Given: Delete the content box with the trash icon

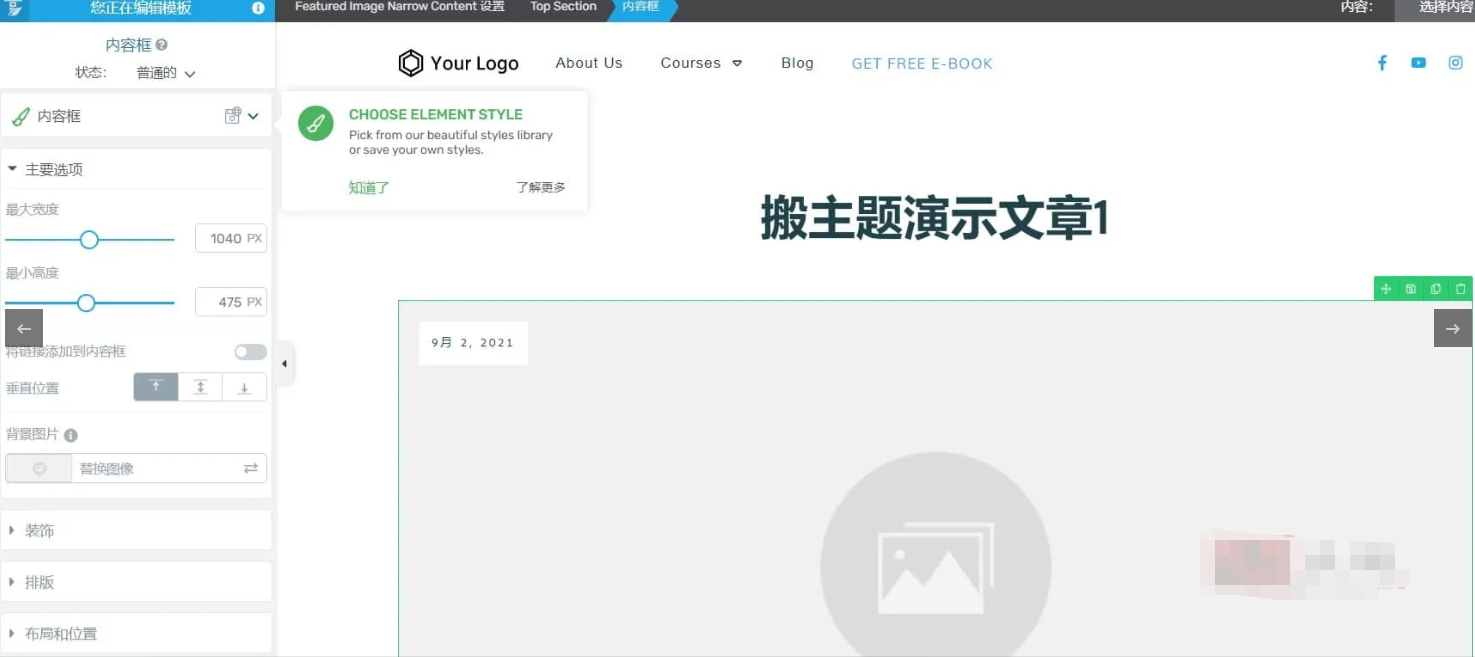Looking at the screenshot, I should (1461, 289).
